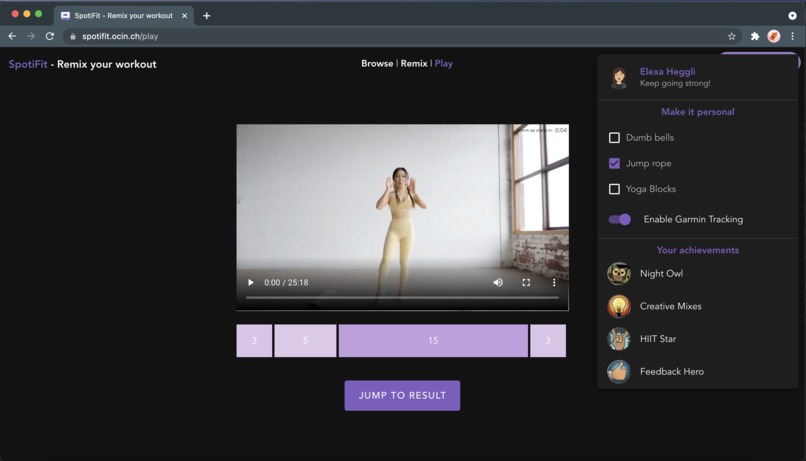
Task: Select the SpotiFit - Remix your workout tab
Action: tap(123, 16)
